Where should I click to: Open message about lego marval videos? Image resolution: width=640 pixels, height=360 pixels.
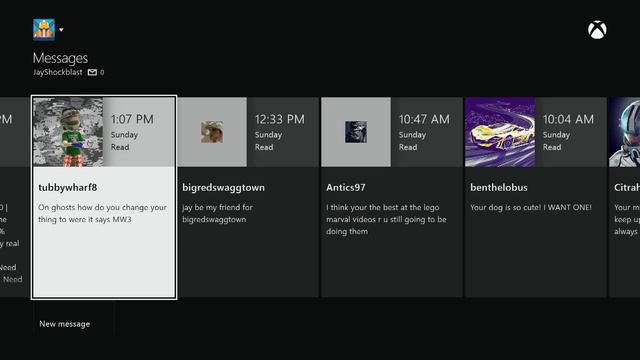point(386,219)
